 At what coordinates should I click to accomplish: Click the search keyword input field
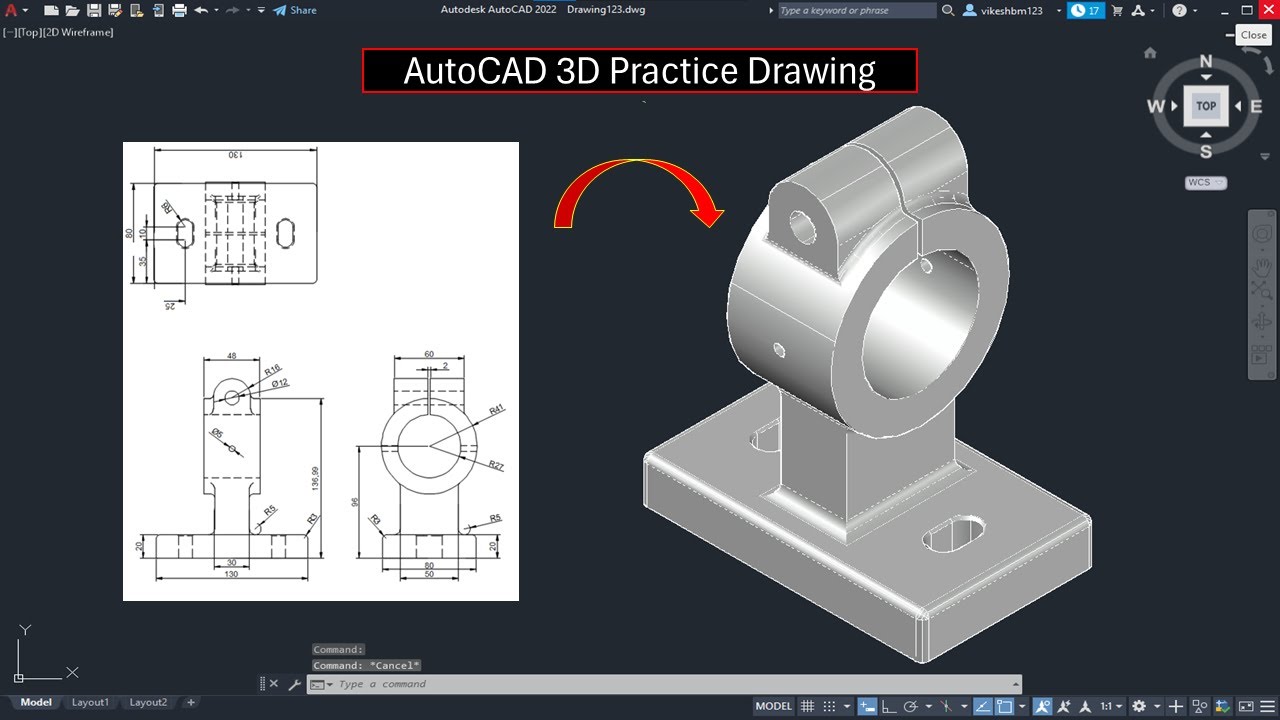tap(856, 10)
